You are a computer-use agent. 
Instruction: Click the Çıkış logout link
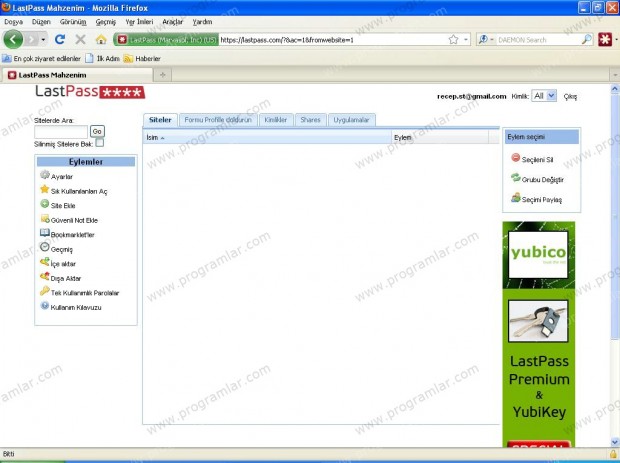570,96
